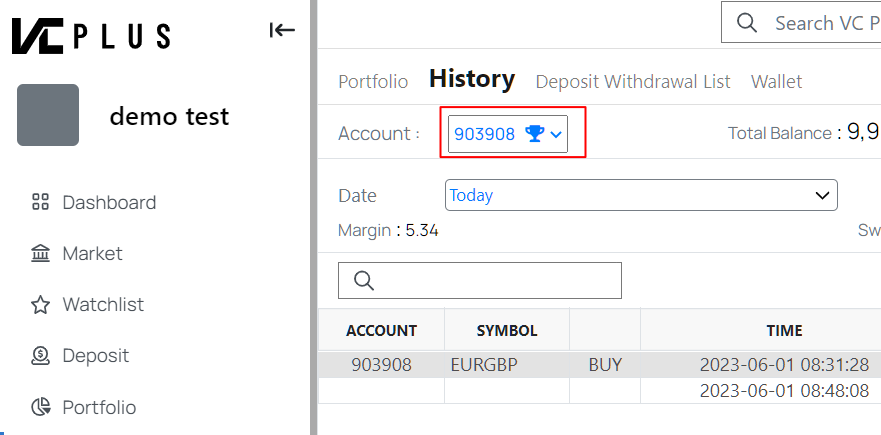This screenshot has width=881, height=435.
Task: Open the account 903908 dropdown
Action: (508, 133)
